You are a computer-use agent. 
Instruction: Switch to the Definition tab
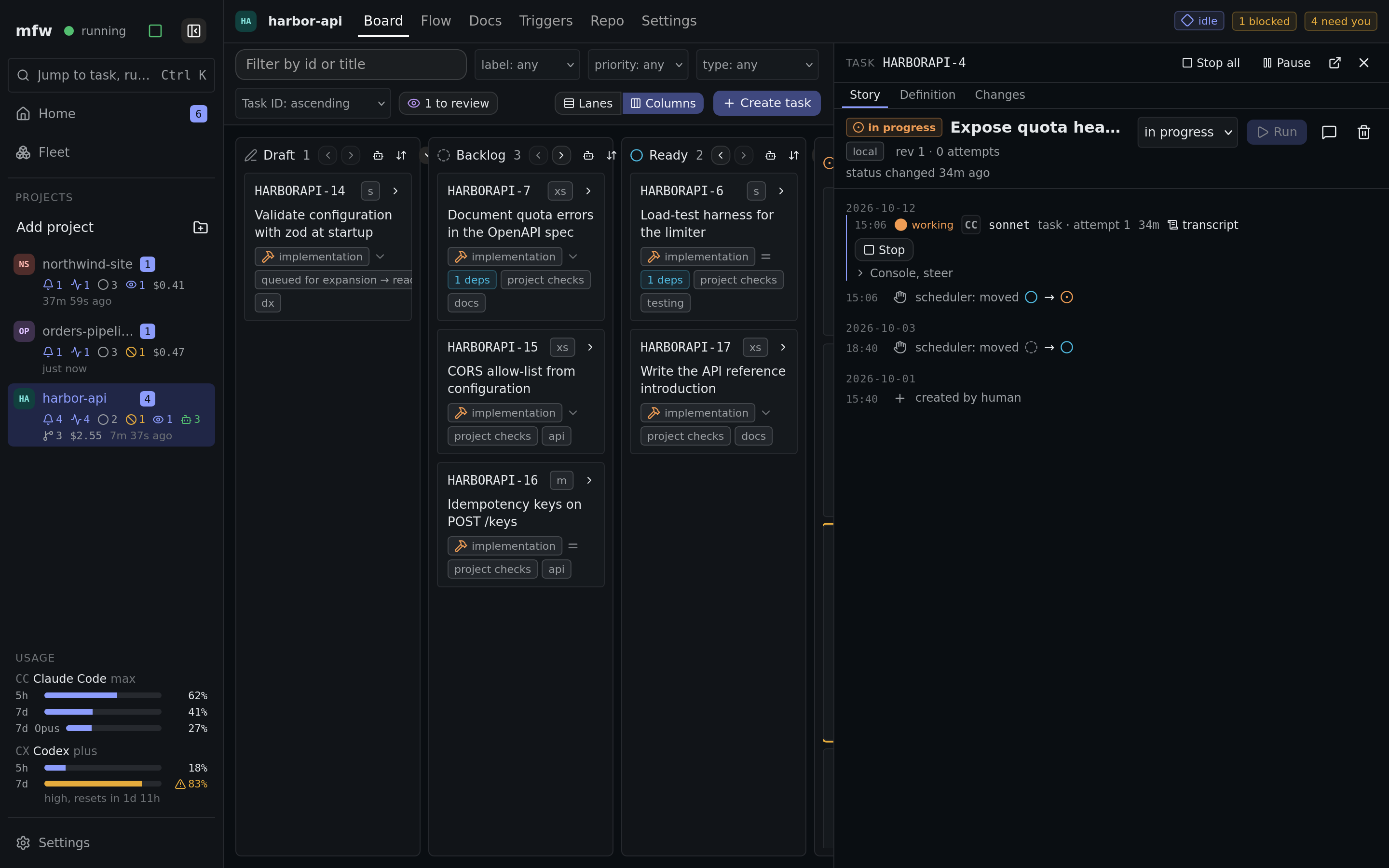[x=927, y=95]
